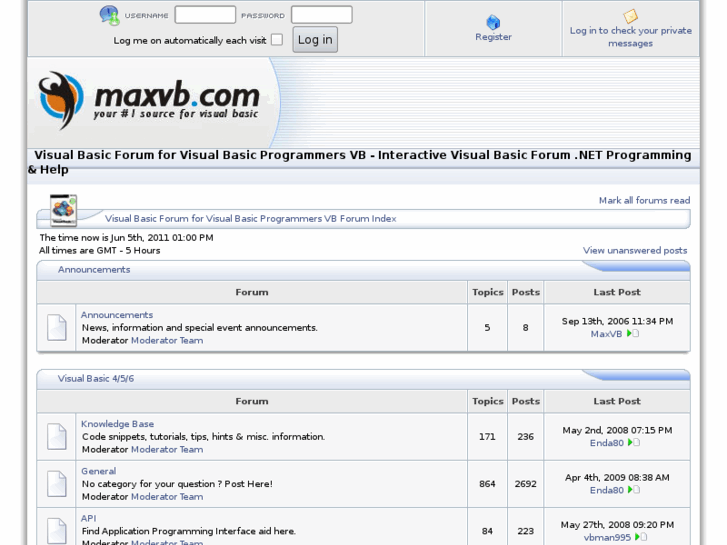
Task: Open View unanswered posts link
Action: click(x=635, y=250)
